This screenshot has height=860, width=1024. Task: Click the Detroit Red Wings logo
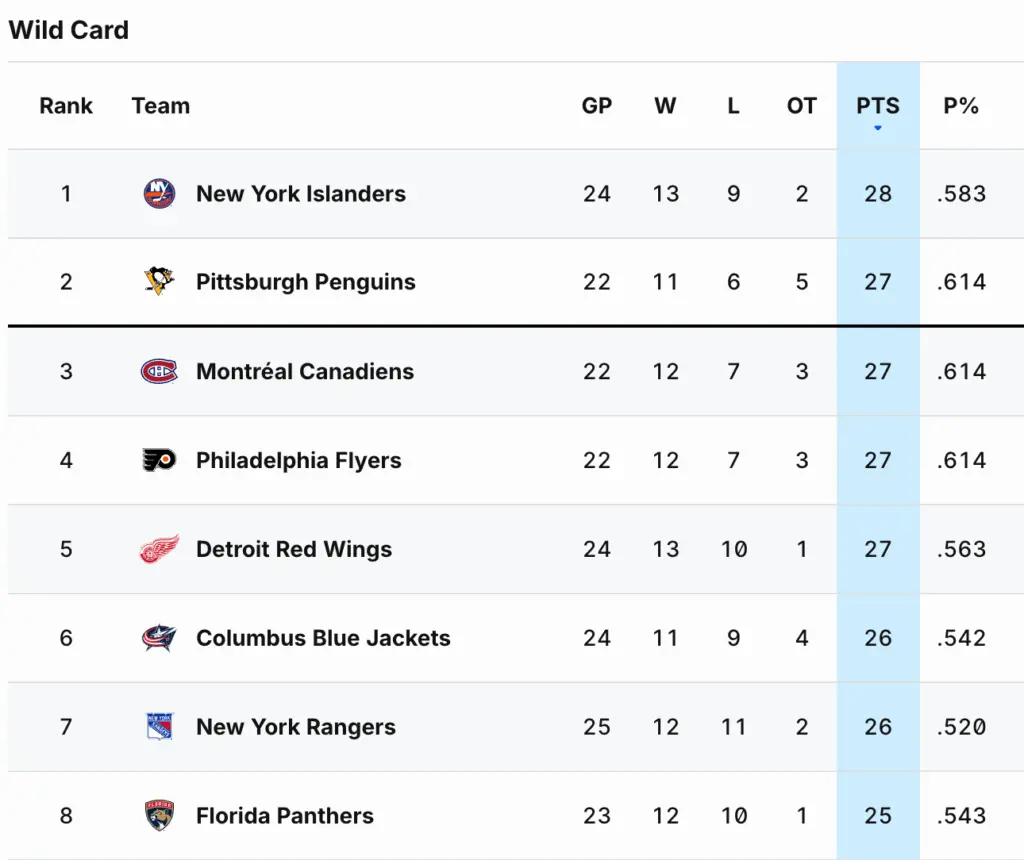click(x=159, y=549)
